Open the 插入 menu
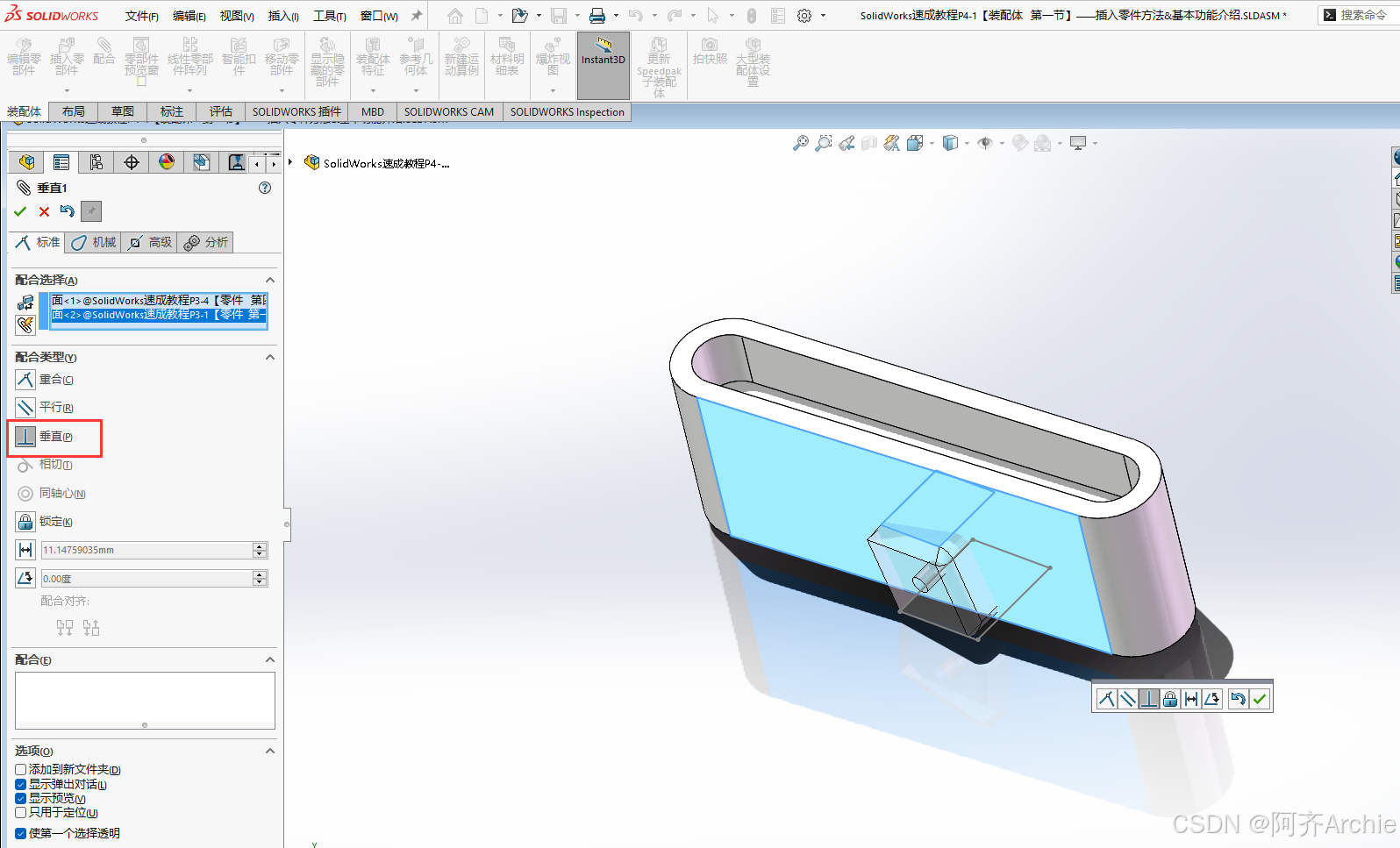This screenshot has width=1400, height=848. point(283,16)
